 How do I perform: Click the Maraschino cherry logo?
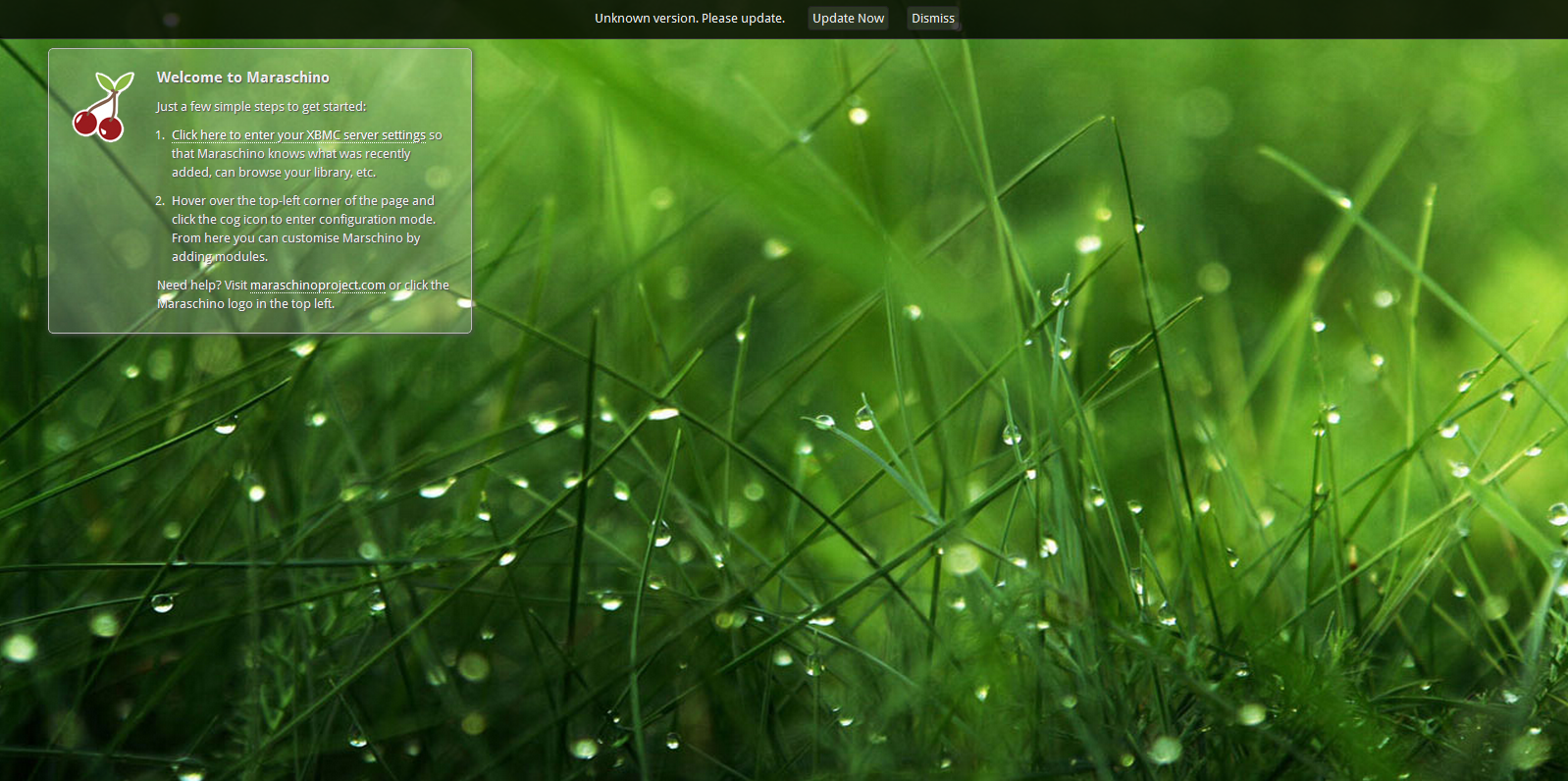102,106
